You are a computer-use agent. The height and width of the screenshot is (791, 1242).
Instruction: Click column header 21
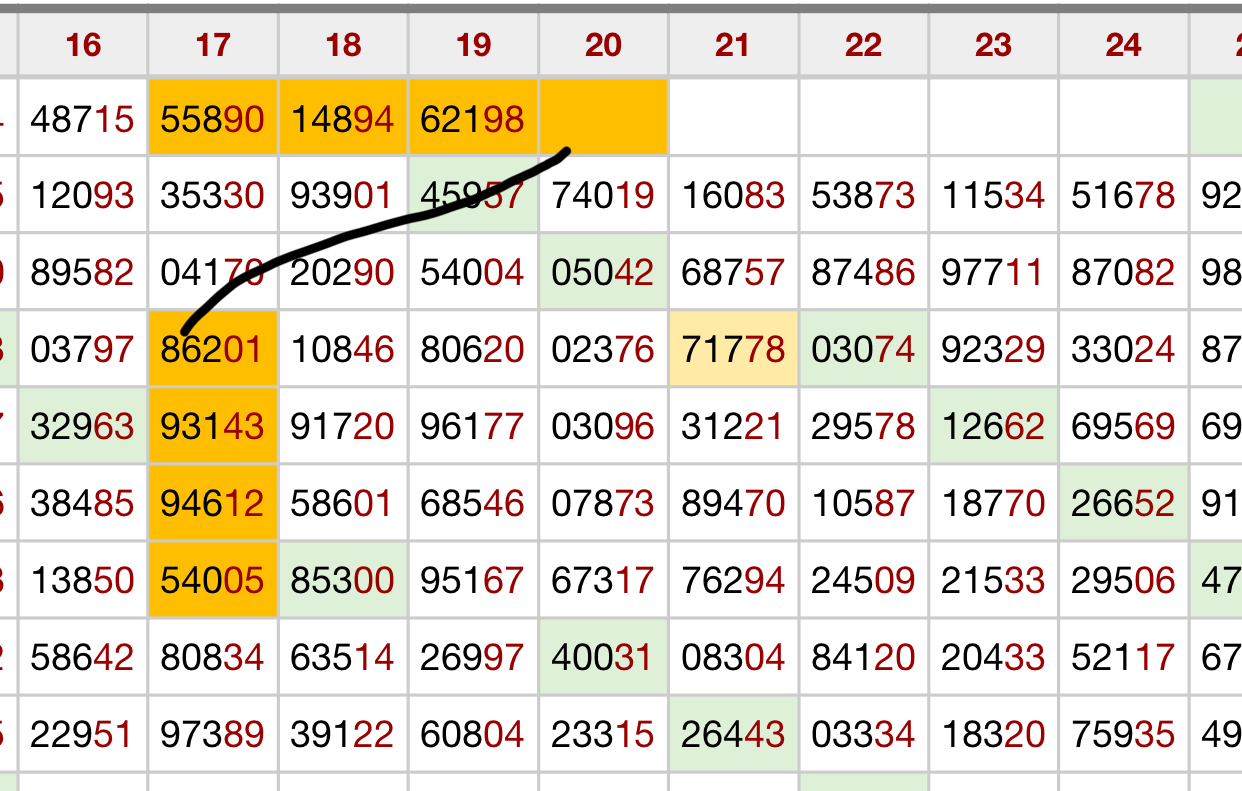[x=733, y=45]
